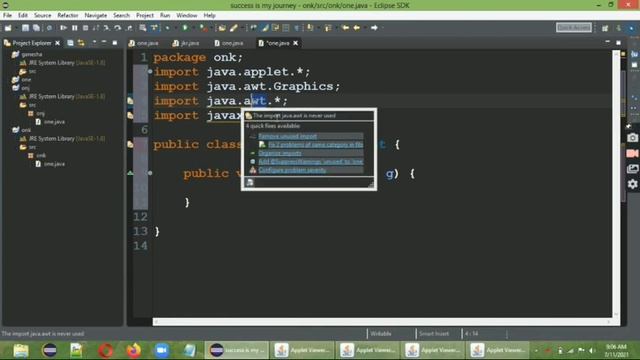Open the File menu

pyautogui.click(x=7, y=15)
